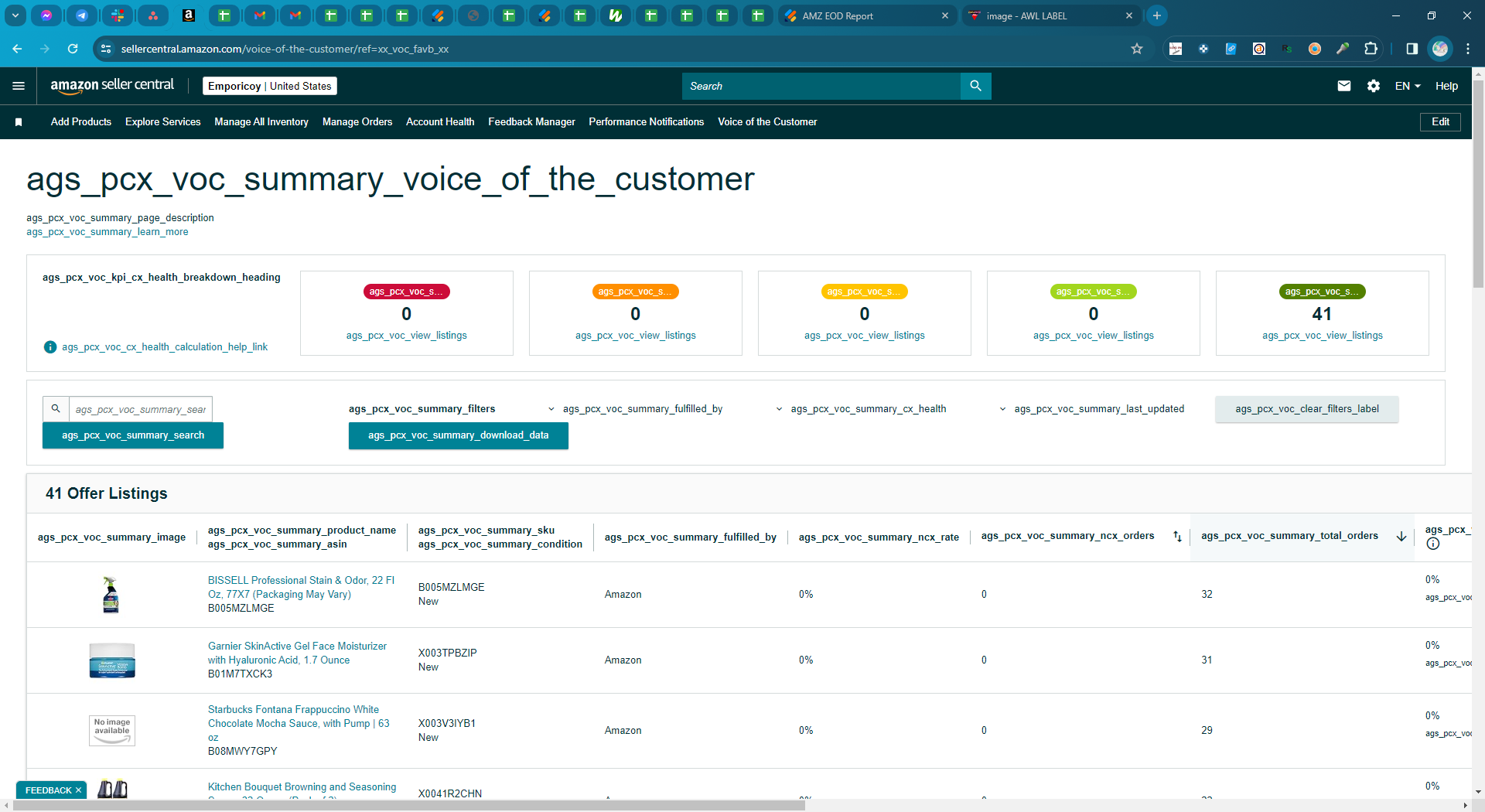Open the messages envelope icon
This screenshot has width=1485, height=812.
click(1344, 86)
